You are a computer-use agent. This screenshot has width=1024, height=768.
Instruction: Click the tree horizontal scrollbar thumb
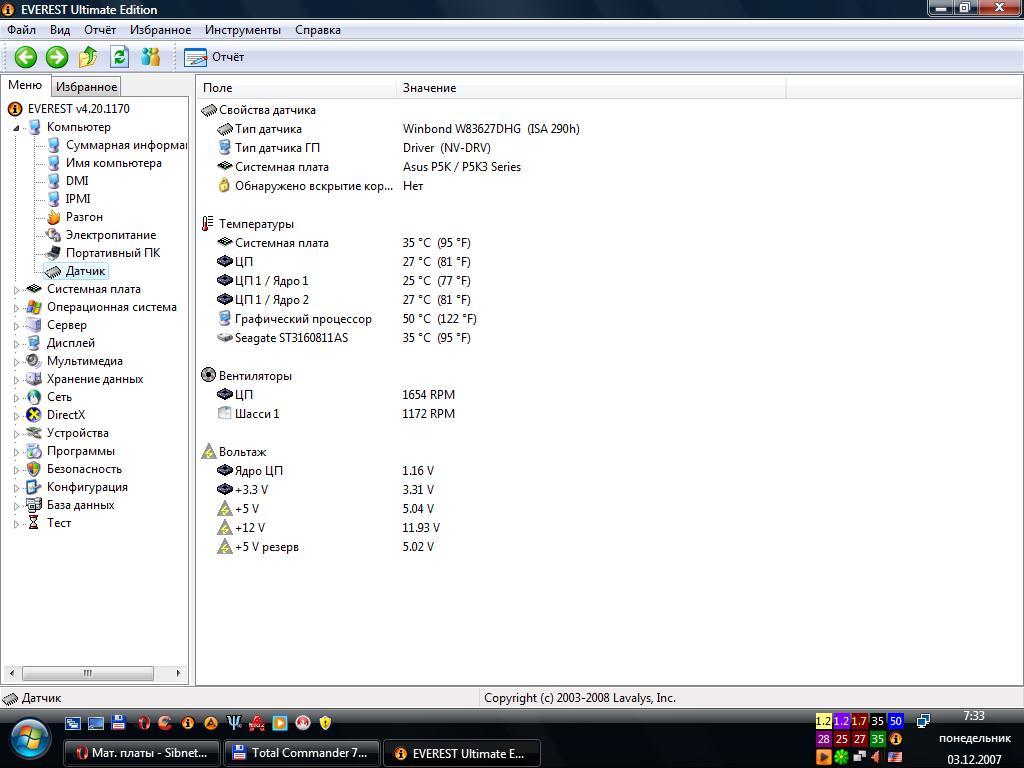pyautogui.click(x=88, y=673)
